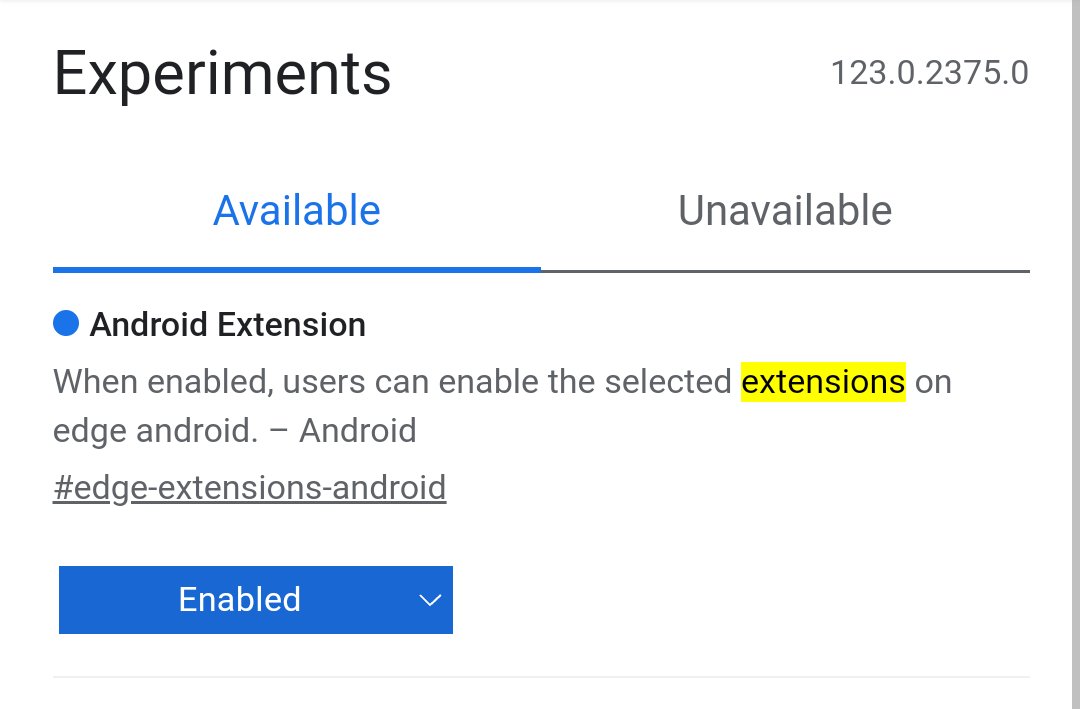1080x709 pixels.
Task: Open the #edge-extensions-android anchor link
Action: 249,488
